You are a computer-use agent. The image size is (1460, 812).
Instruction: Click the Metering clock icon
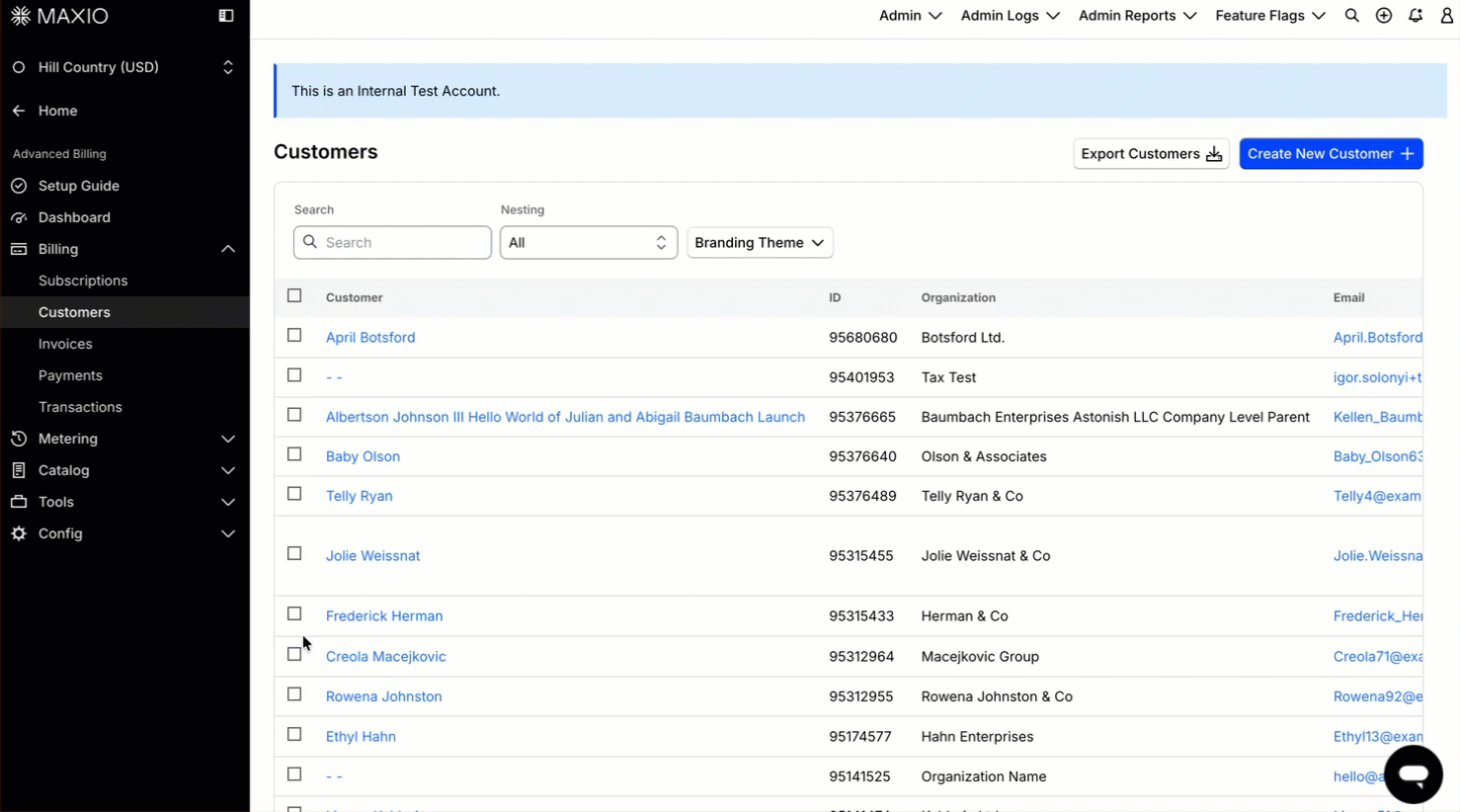point(19,439)
